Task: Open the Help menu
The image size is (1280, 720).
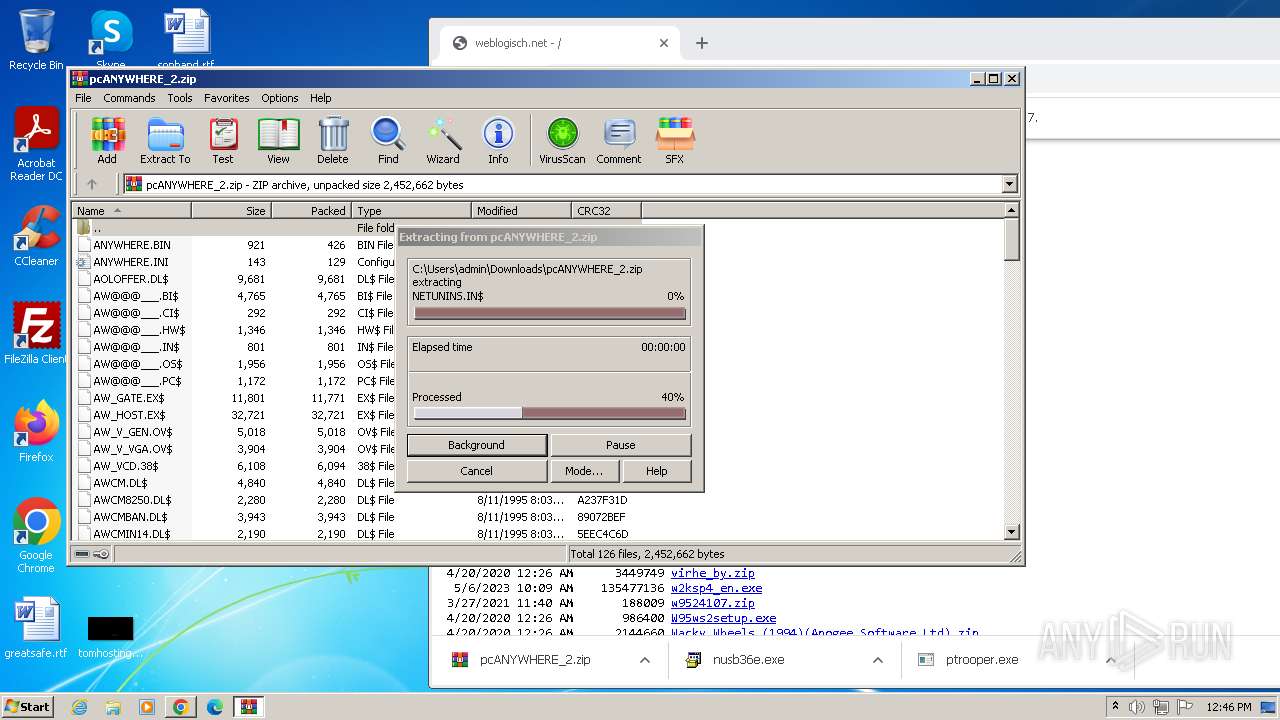Action: tap(320, 98)
